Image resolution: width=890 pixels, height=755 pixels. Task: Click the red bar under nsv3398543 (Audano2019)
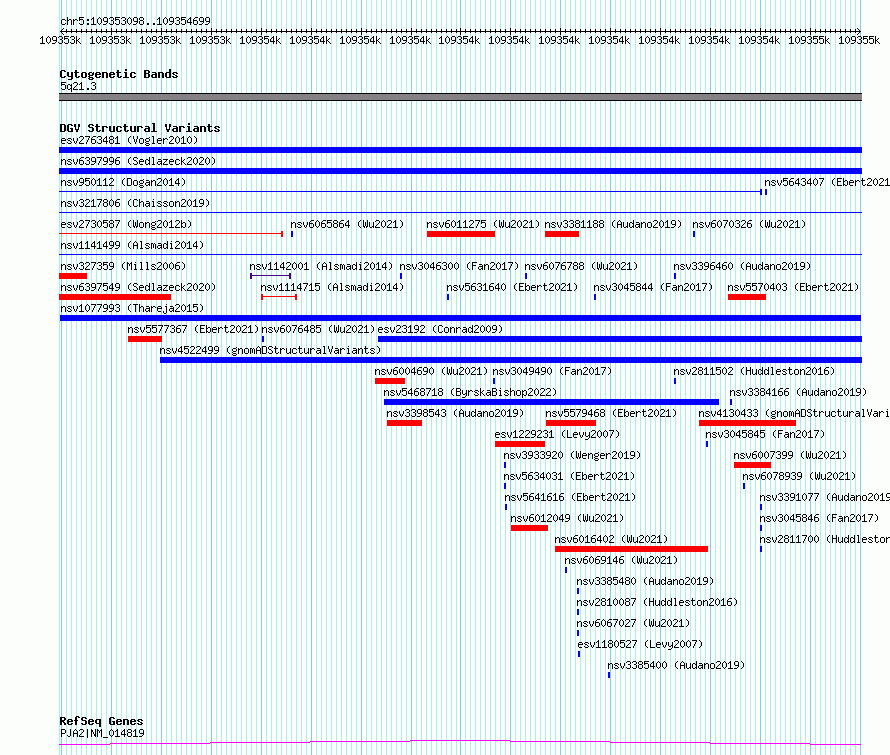[404, 423]
